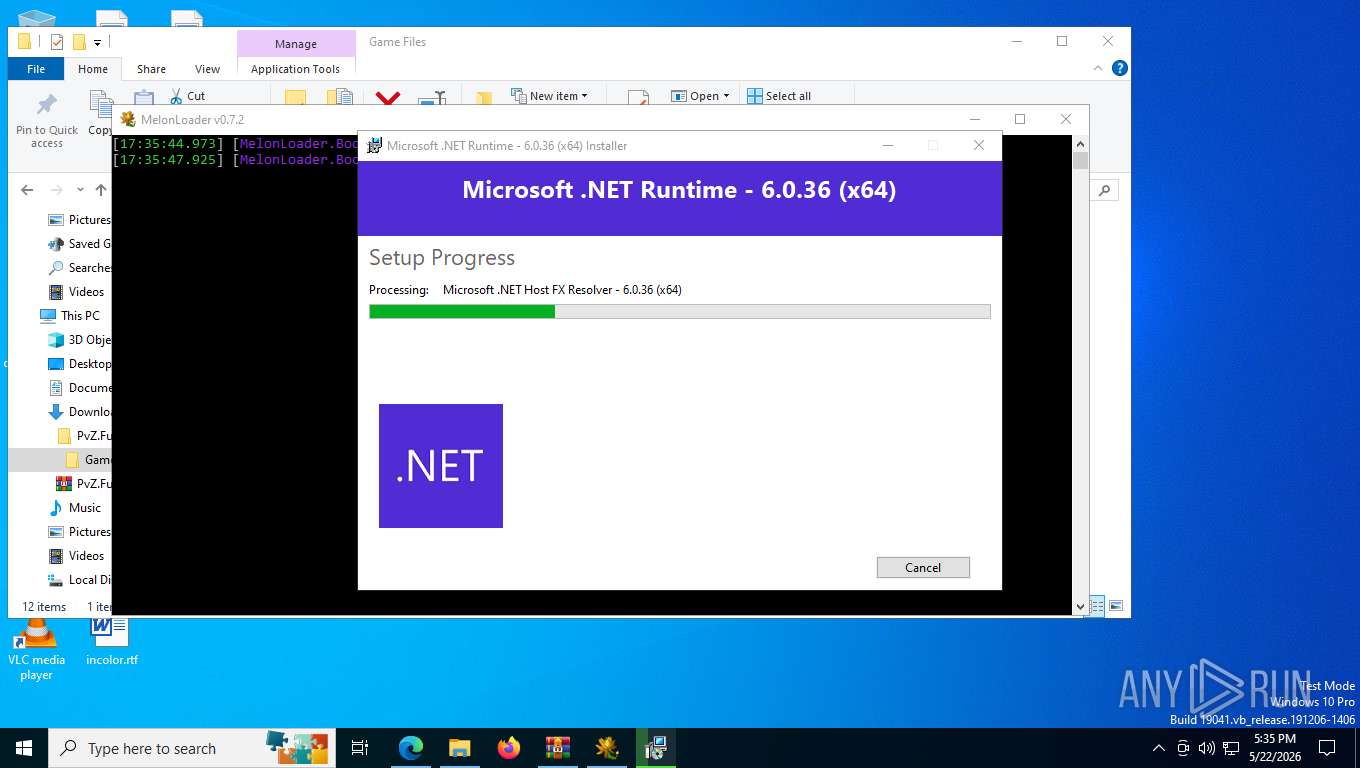Open the Quick Access Toolbar customize dropdown
This screenshot has width=1360, height=768.
(x=97, y=42)
